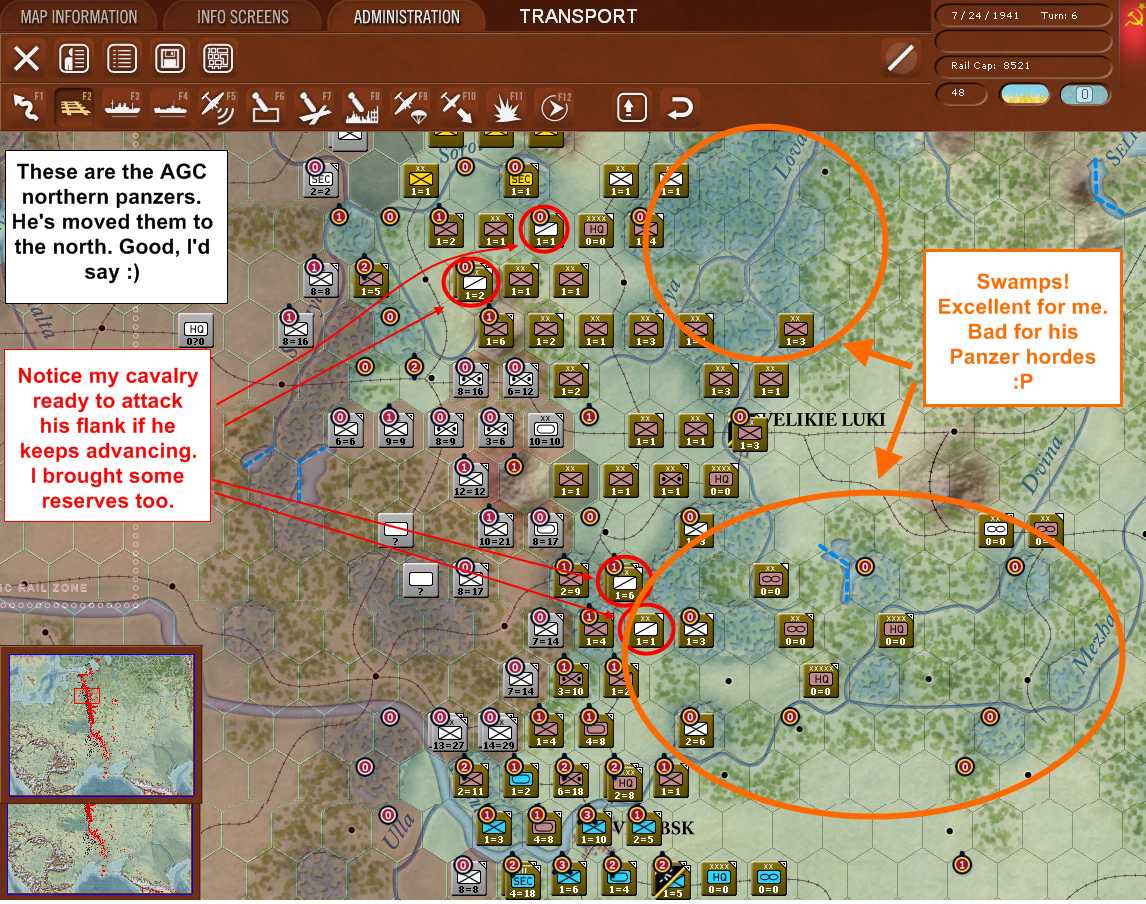The image size is (1146, 904).
Task: Open the Map Information tab
Action: (x=78, y=17)
